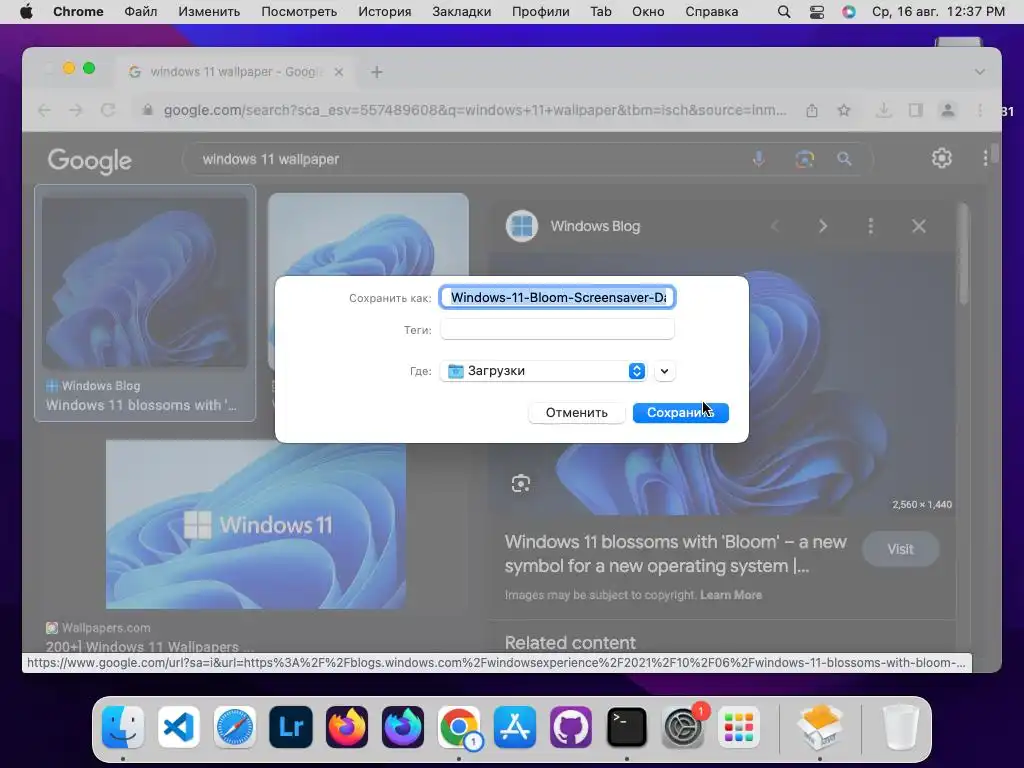Open System Preferences in dock
Image resolution: width=1024 pixels, height=768 pixels.
click(x=682, y=727)
